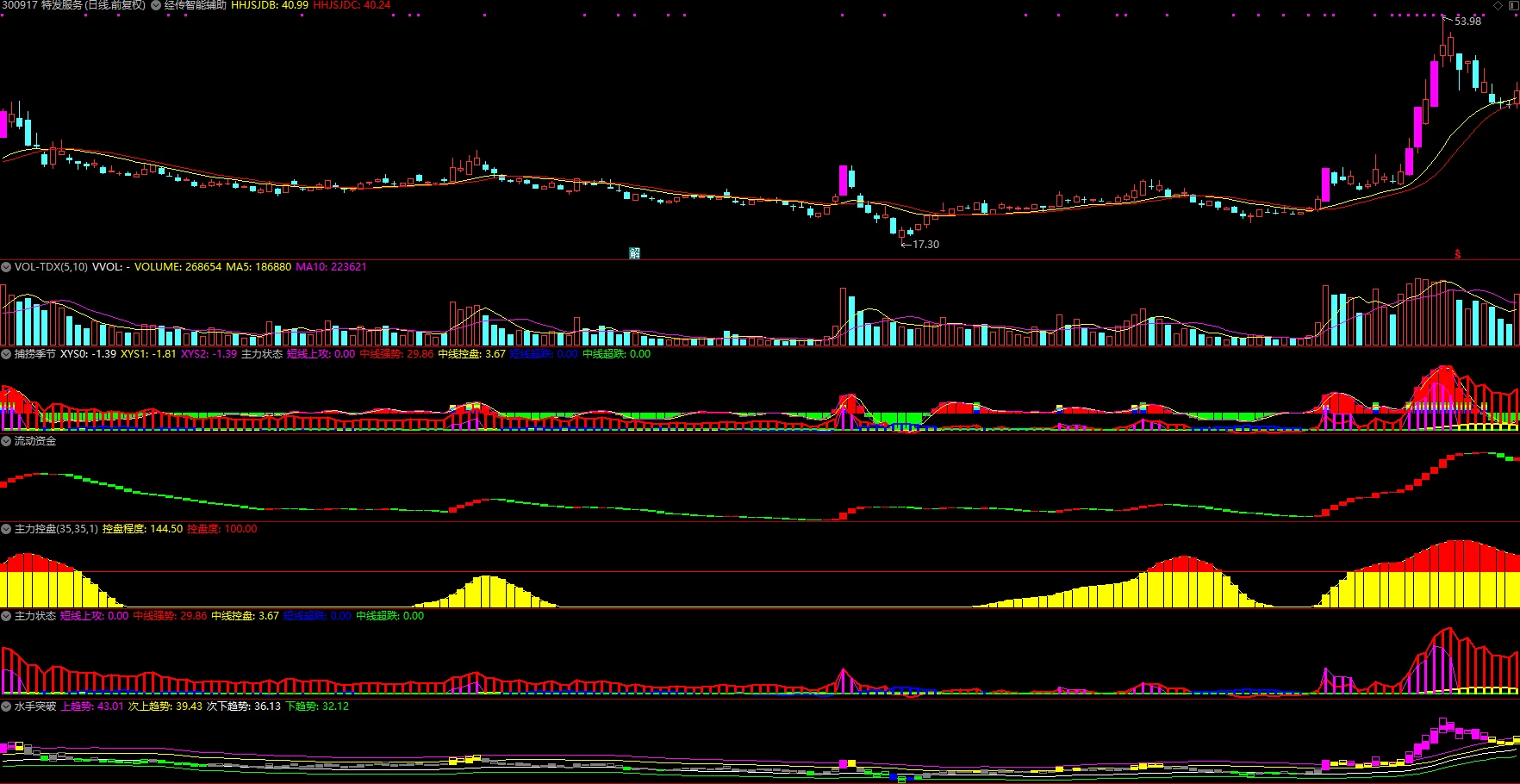Click stock title 300917 特发服务

pyautogui.click(x=73, y=5)
